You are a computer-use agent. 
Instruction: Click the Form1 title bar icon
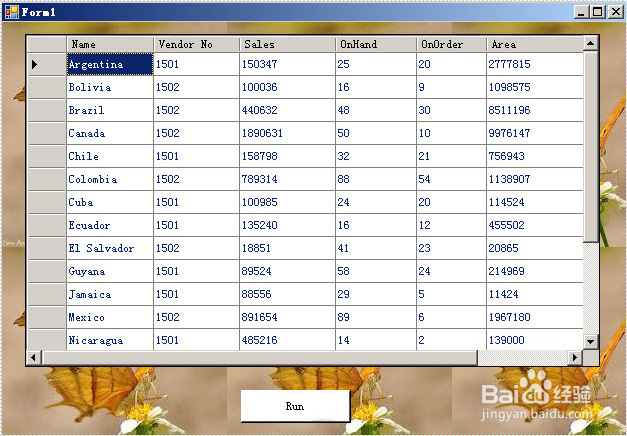point(12,12)
